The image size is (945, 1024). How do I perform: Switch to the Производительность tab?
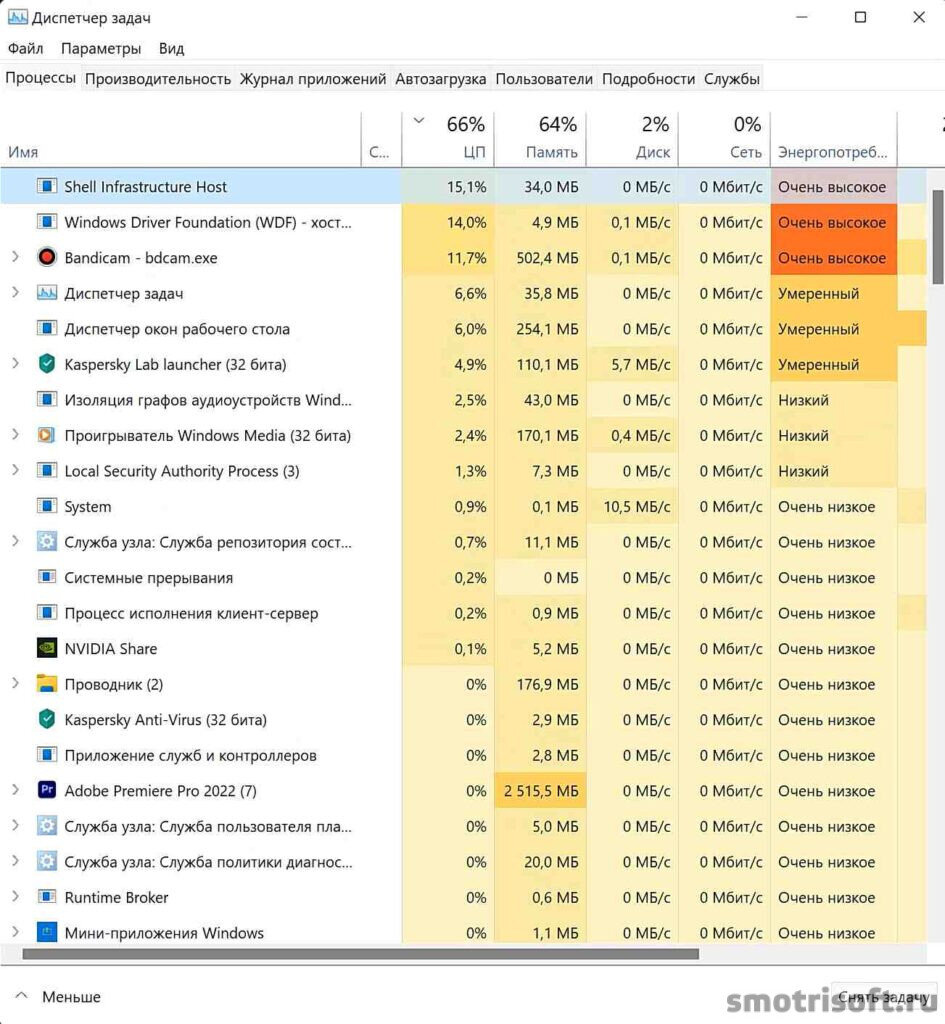pyautogui.click(x=158, y=79)
